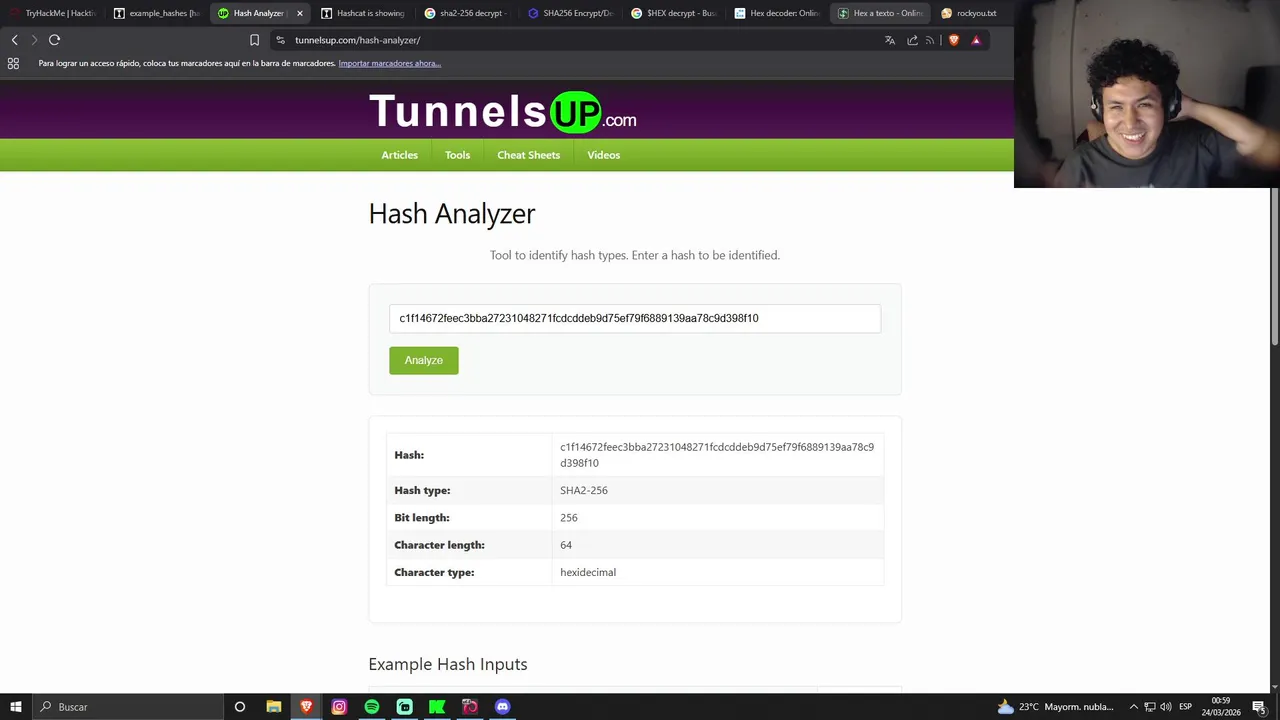
Task: Click the Hash Analyzer page heading
Action: click(x=452, y=213)
